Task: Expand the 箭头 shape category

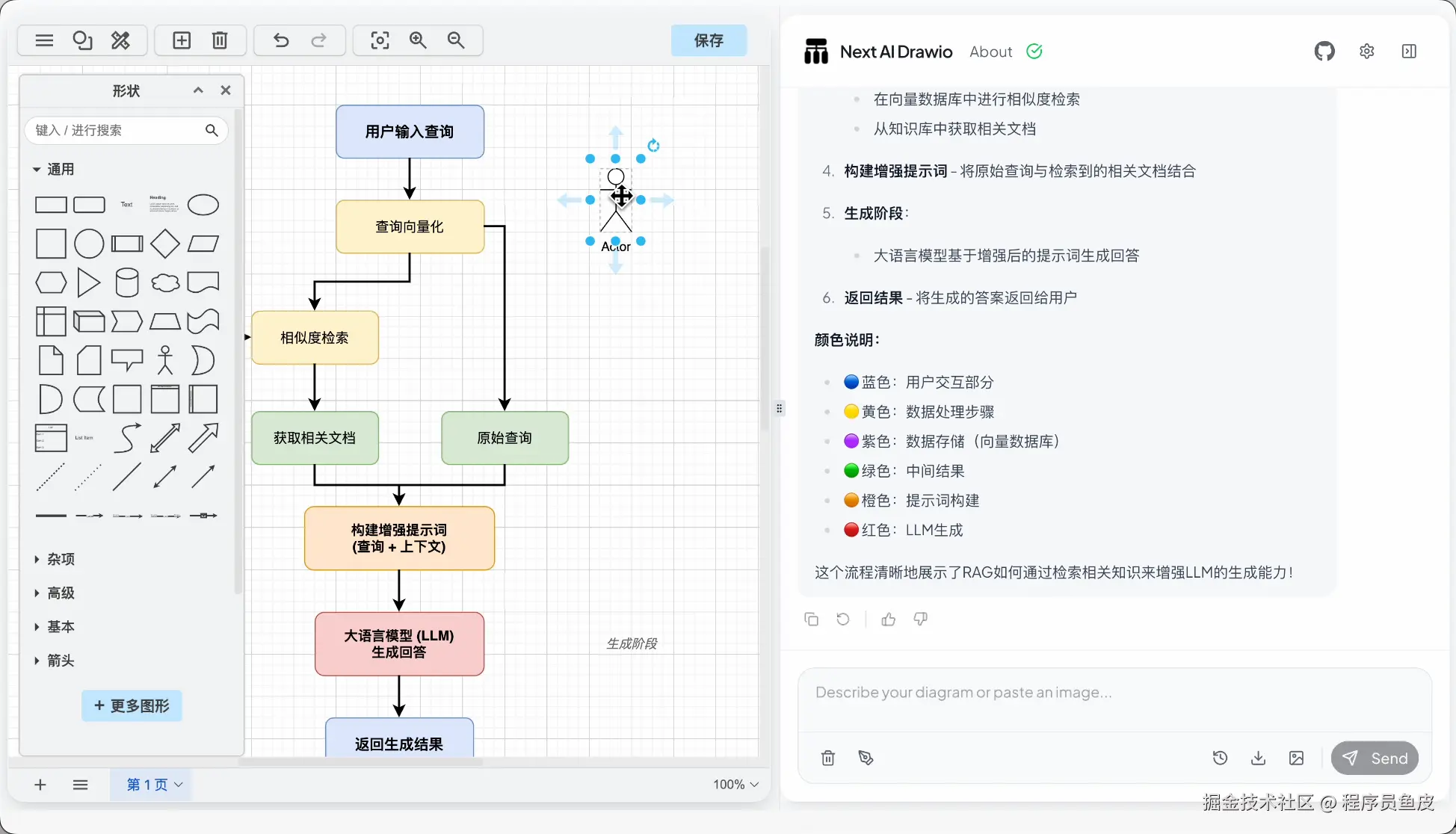Action: tap(61, 661)
